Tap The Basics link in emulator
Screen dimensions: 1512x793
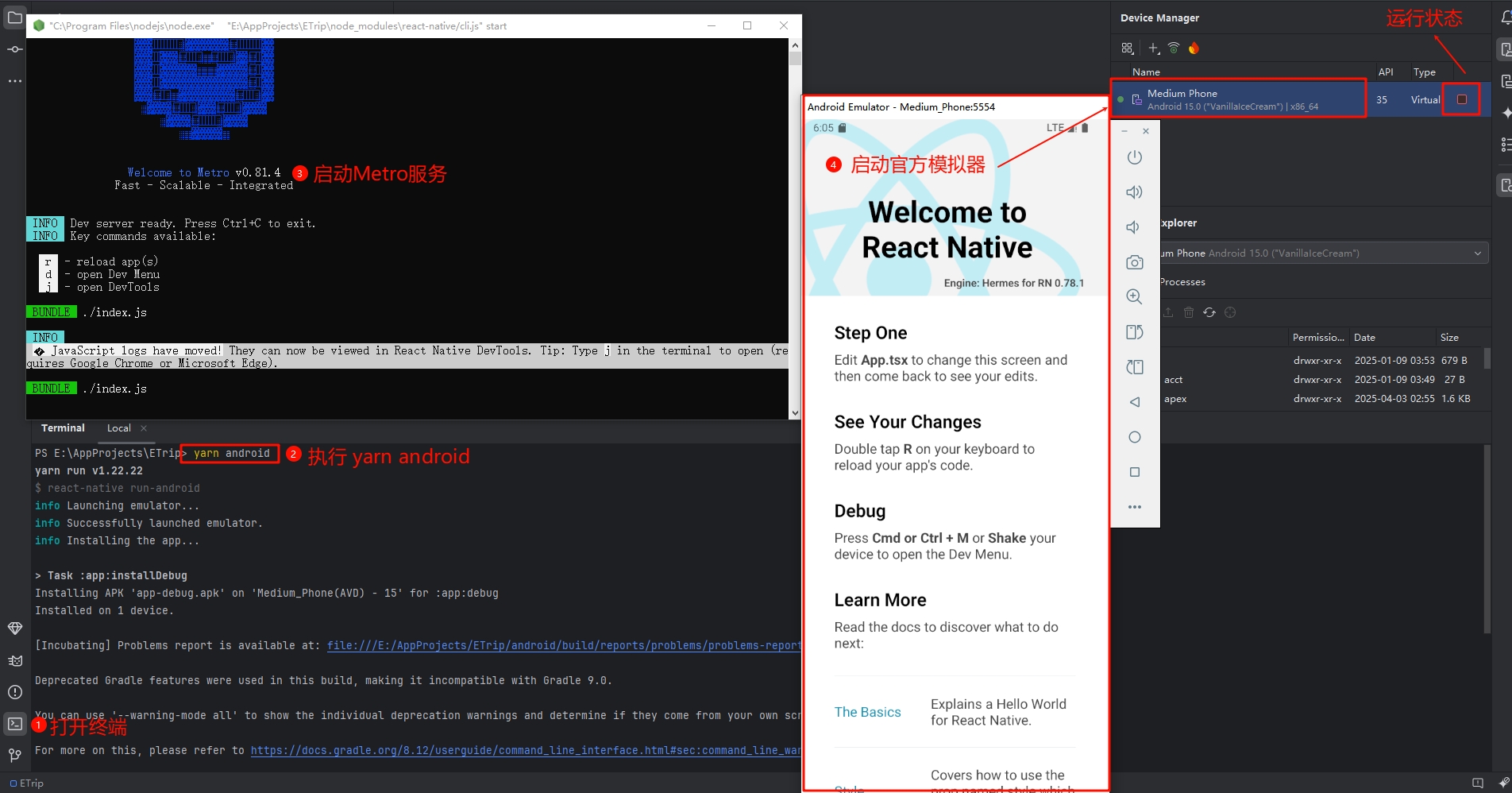pos(867,712)
